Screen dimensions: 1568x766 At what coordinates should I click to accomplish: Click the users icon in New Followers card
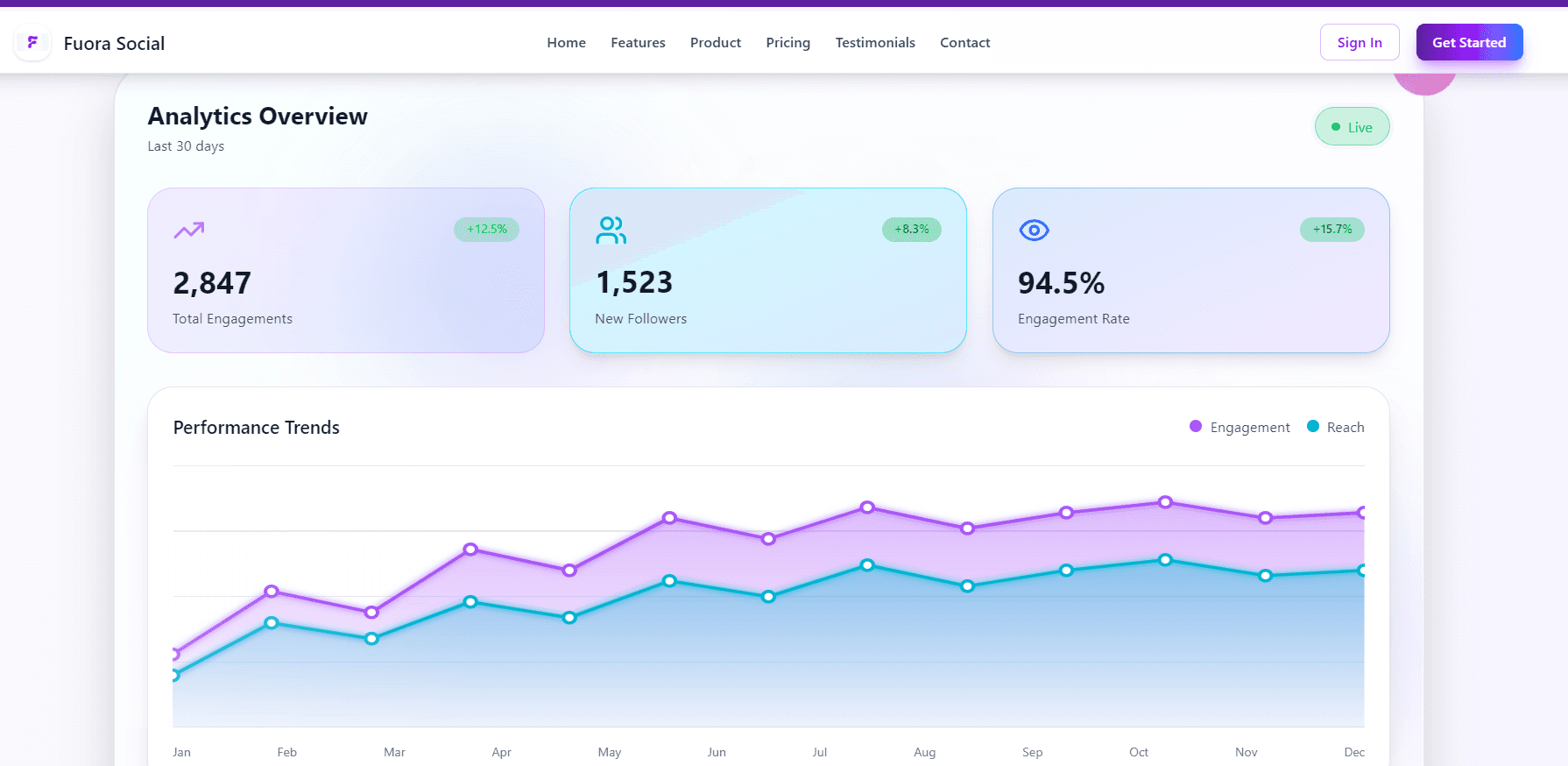(x=611, y=230)
